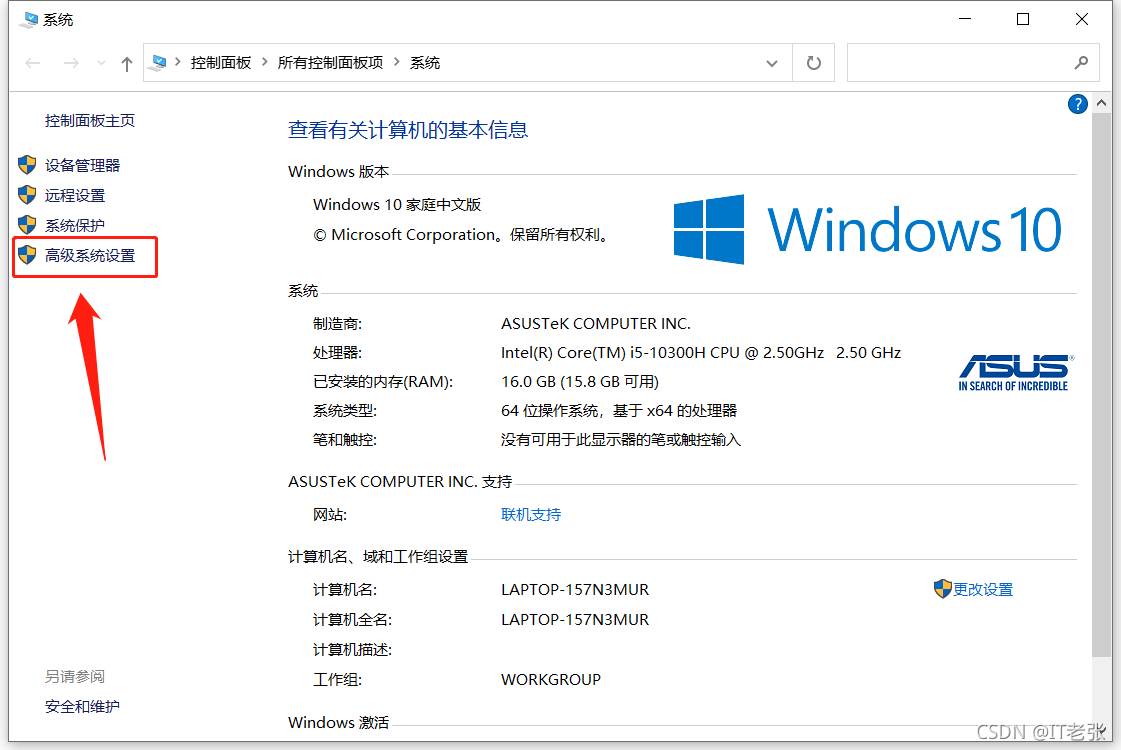Click the 计算机名 value LAPTOP-157N3MUR

(575, 590)
